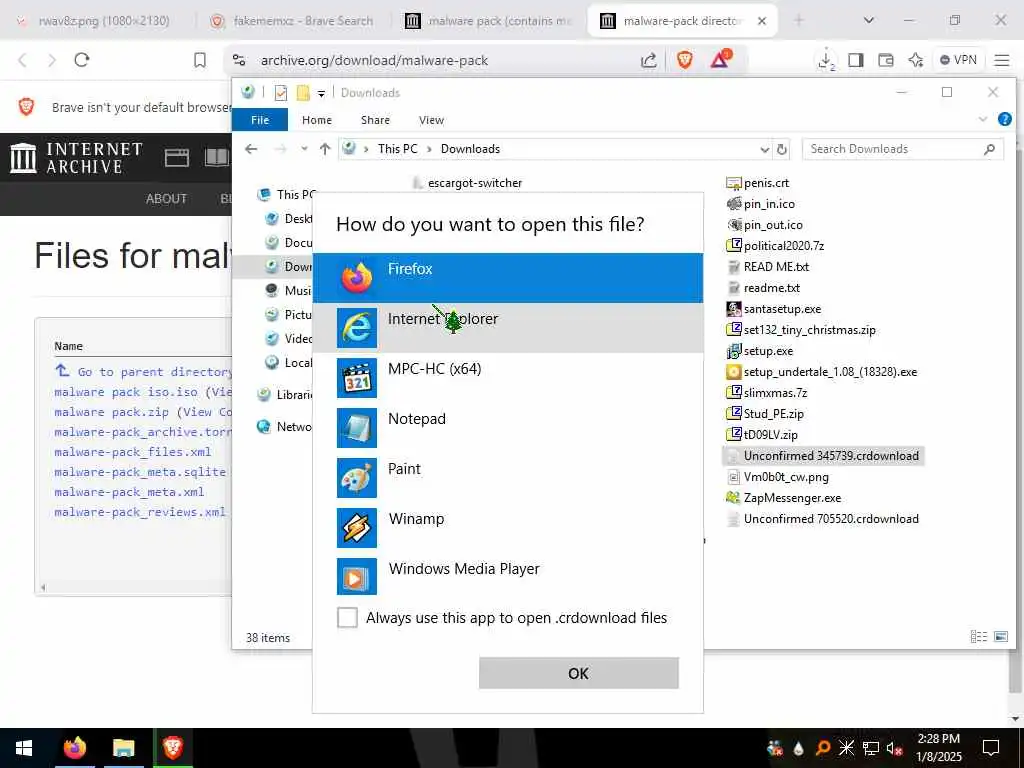Expand the address bar history dropdown
Screen dimensions: 1024x768
point(765,150)
